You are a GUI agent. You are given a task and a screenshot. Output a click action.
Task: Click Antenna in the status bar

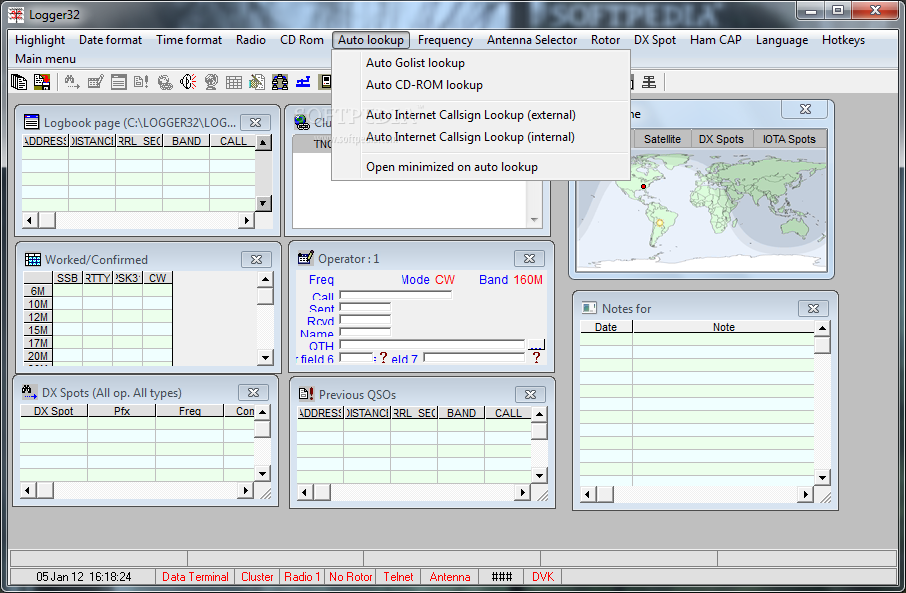tap(450, 577)
